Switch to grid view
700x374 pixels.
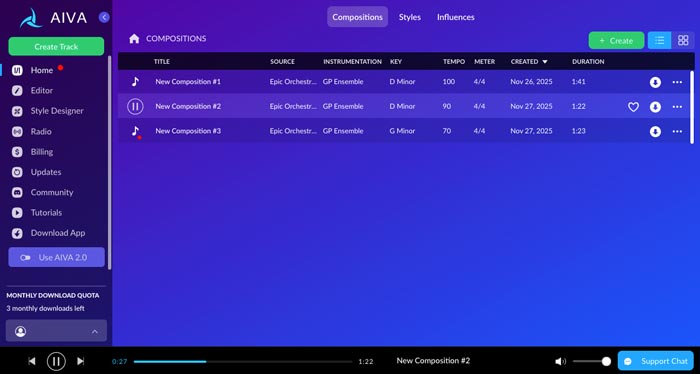[683, 40]
